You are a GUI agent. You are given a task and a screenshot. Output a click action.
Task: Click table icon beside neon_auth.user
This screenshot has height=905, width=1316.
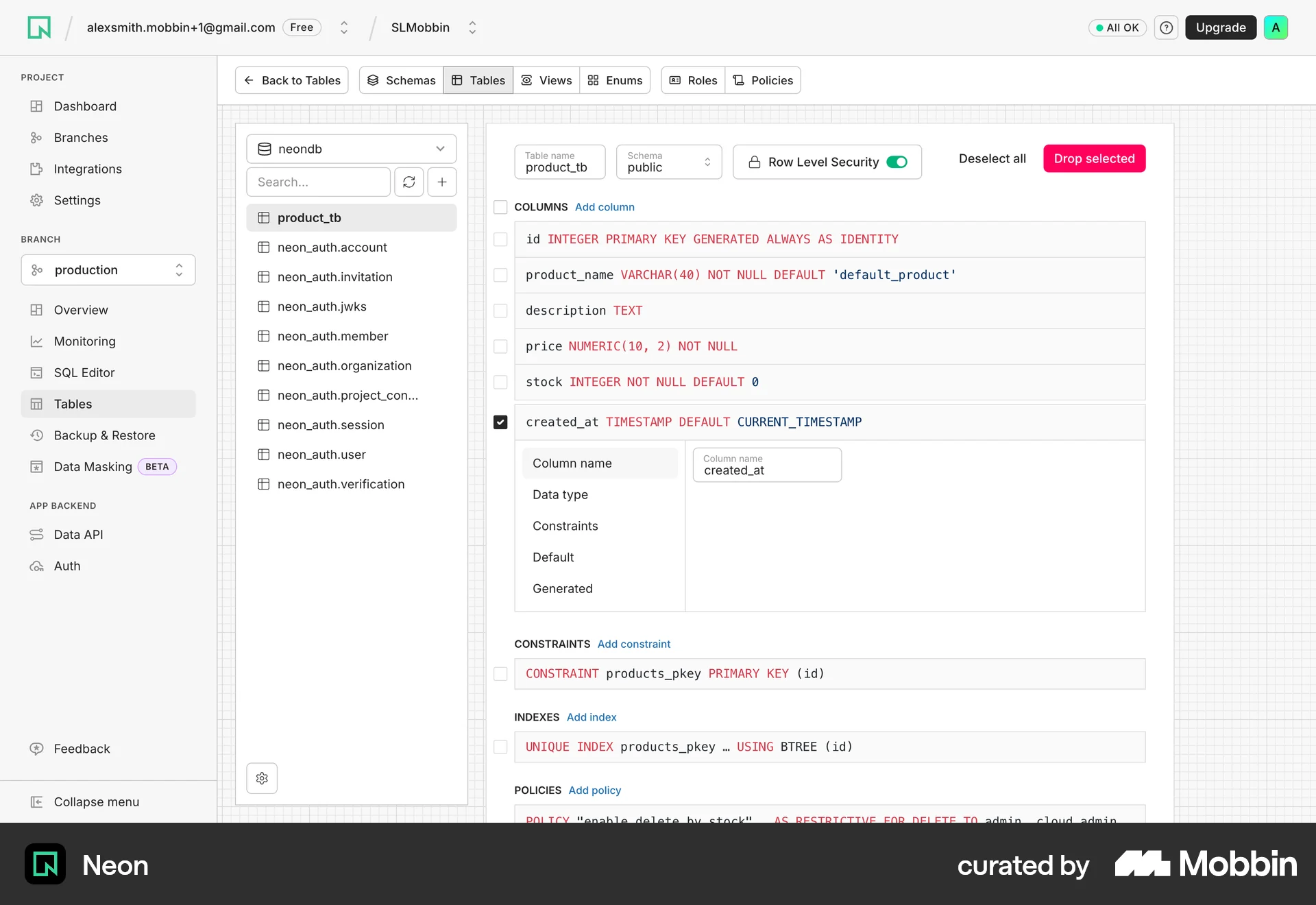click(x=263, y=455)
